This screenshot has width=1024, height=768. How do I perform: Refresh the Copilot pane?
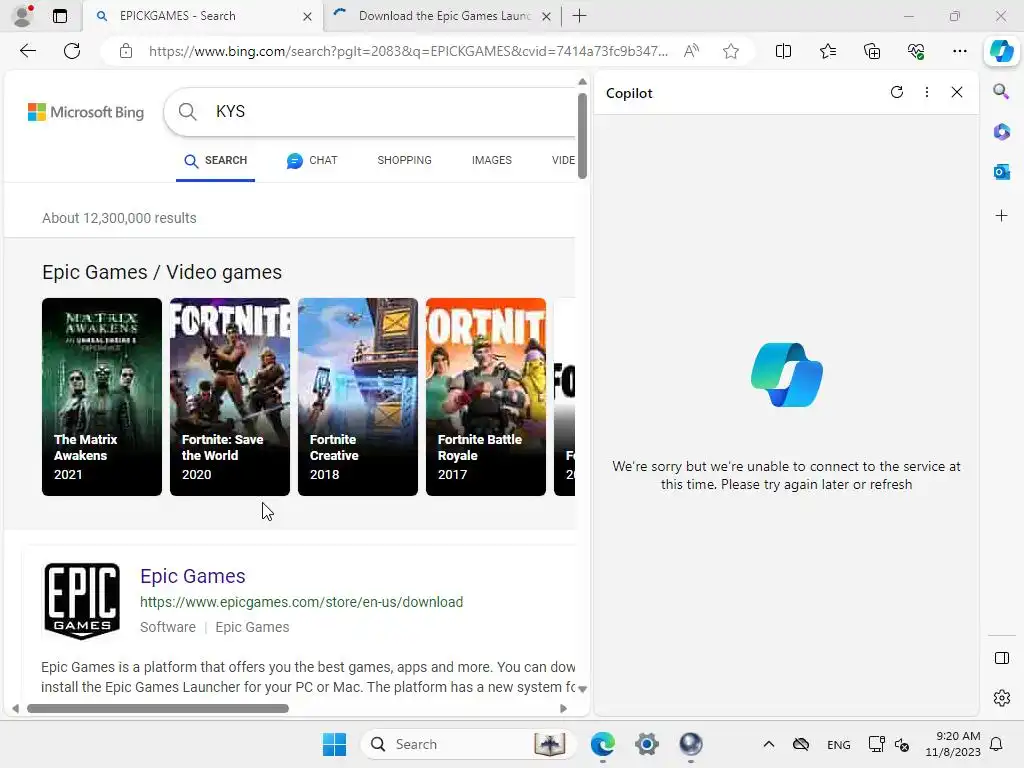(897, 92)
